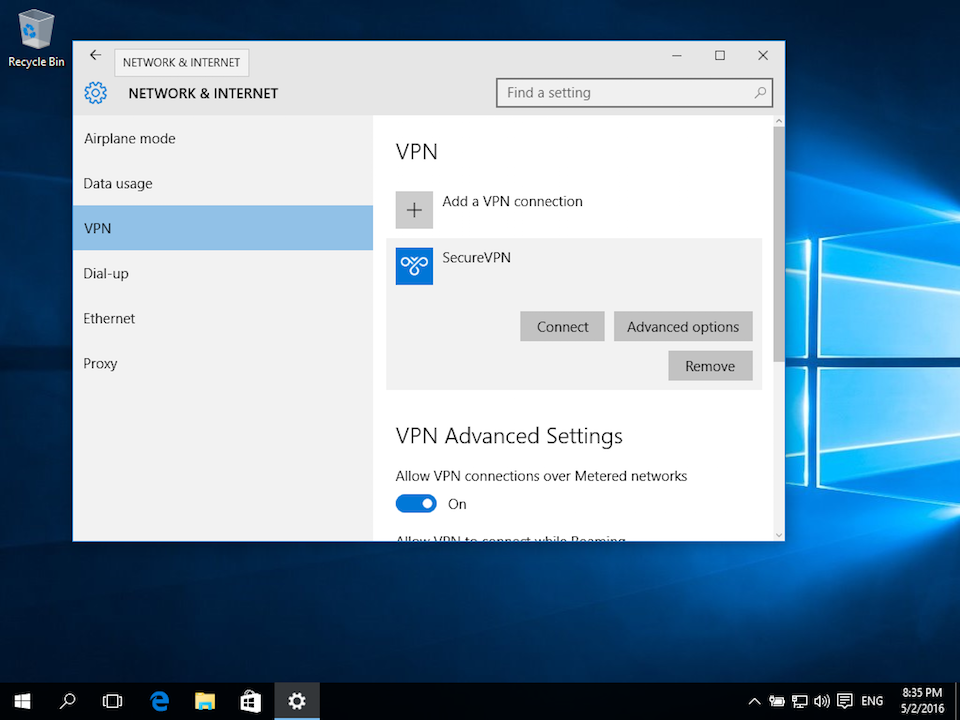
Task: Click the plus icon to add a VPN connection
Action: (x=414, y=210)
